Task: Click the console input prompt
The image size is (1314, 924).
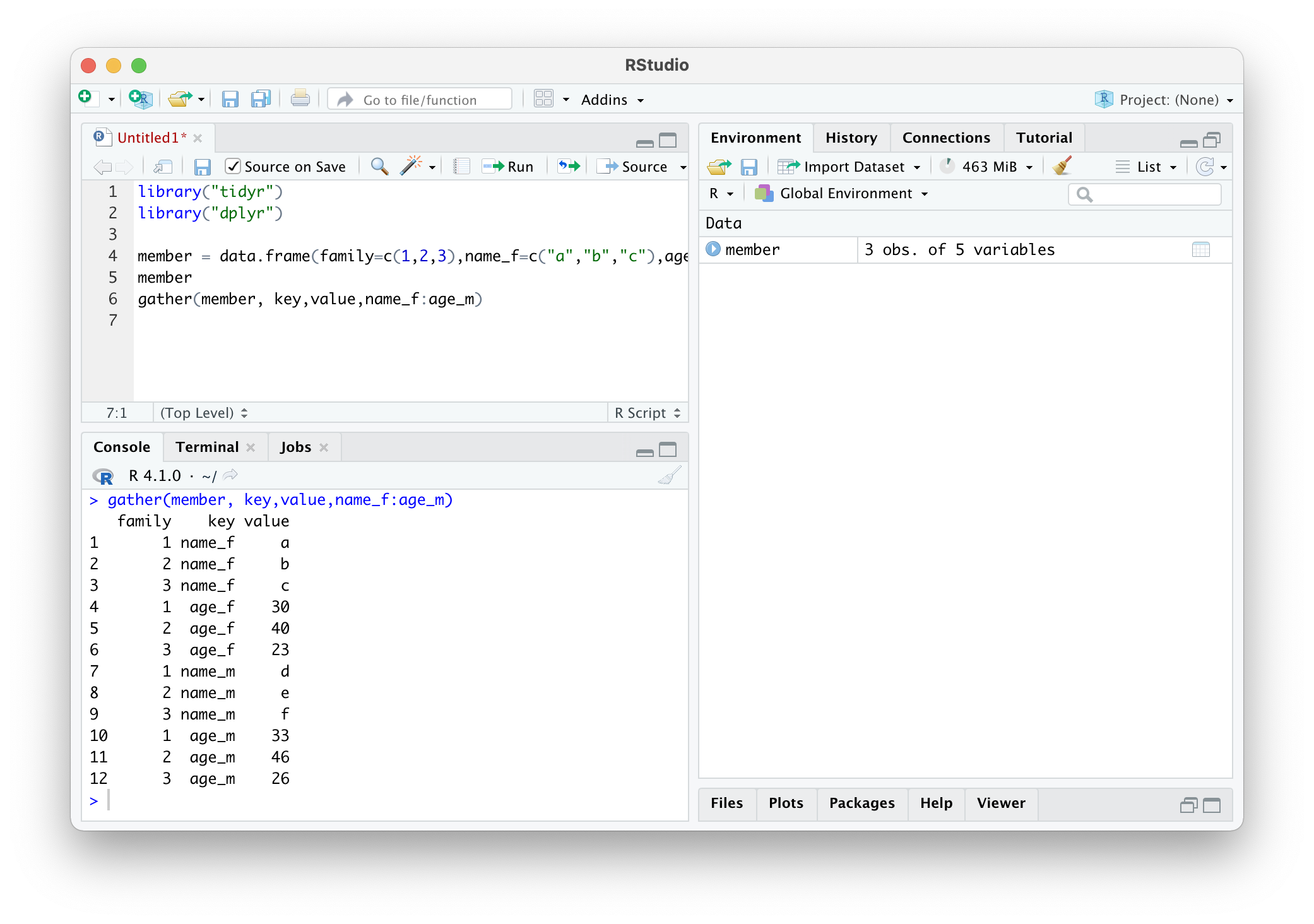Action: 385,801
